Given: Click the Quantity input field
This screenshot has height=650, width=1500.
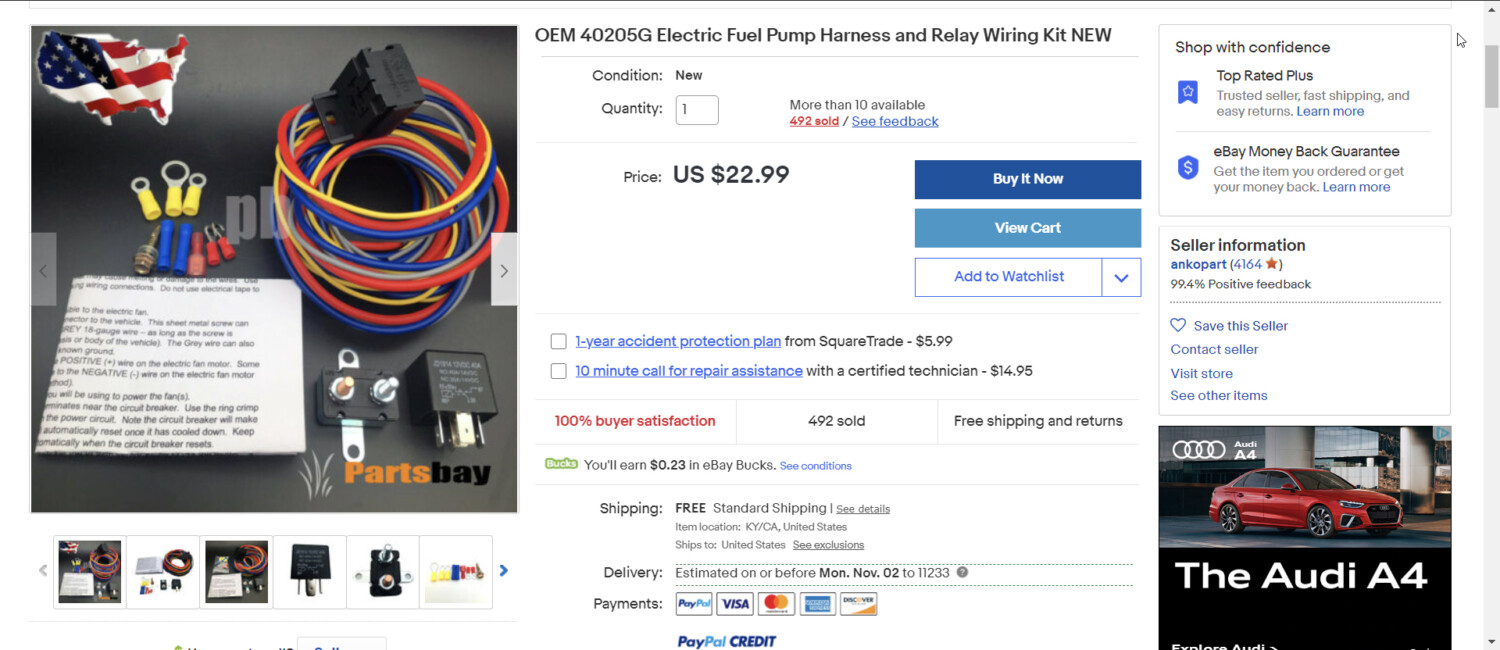Looking at the screenshot, I should [697, 109].
